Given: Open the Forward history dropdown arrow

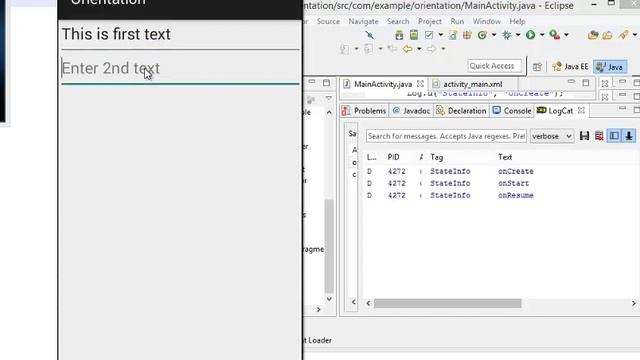Looking at the screenshot, I should point(443,49).
